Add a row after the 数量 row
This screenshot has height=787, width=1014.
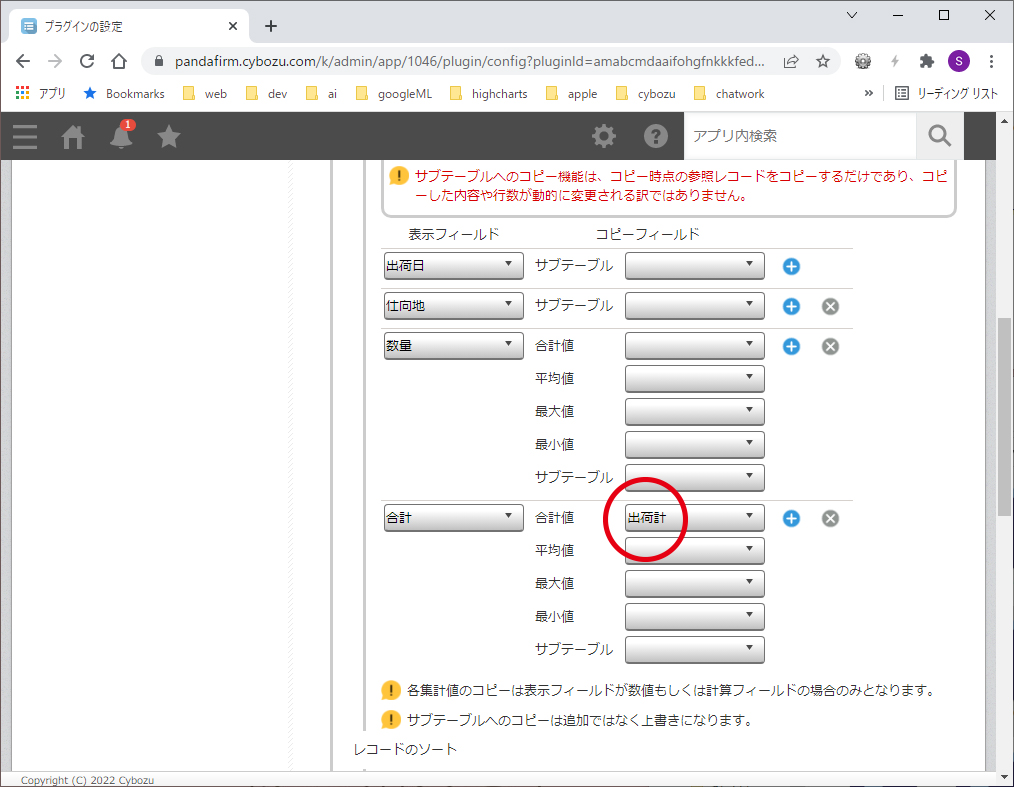(791, 347)
